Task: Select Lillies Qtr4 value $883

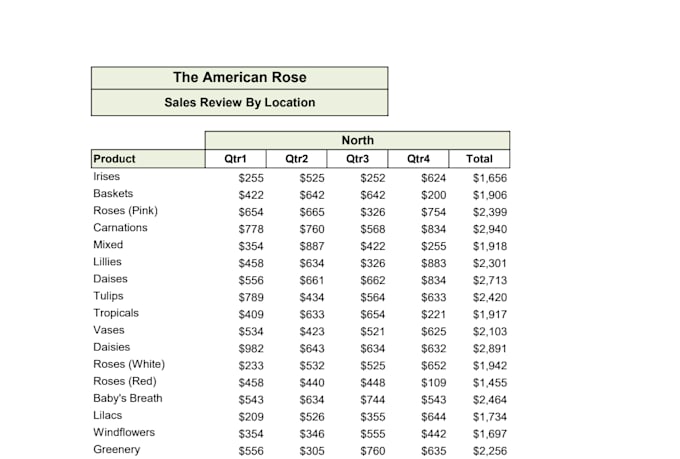Action: (x=433, y=263)
